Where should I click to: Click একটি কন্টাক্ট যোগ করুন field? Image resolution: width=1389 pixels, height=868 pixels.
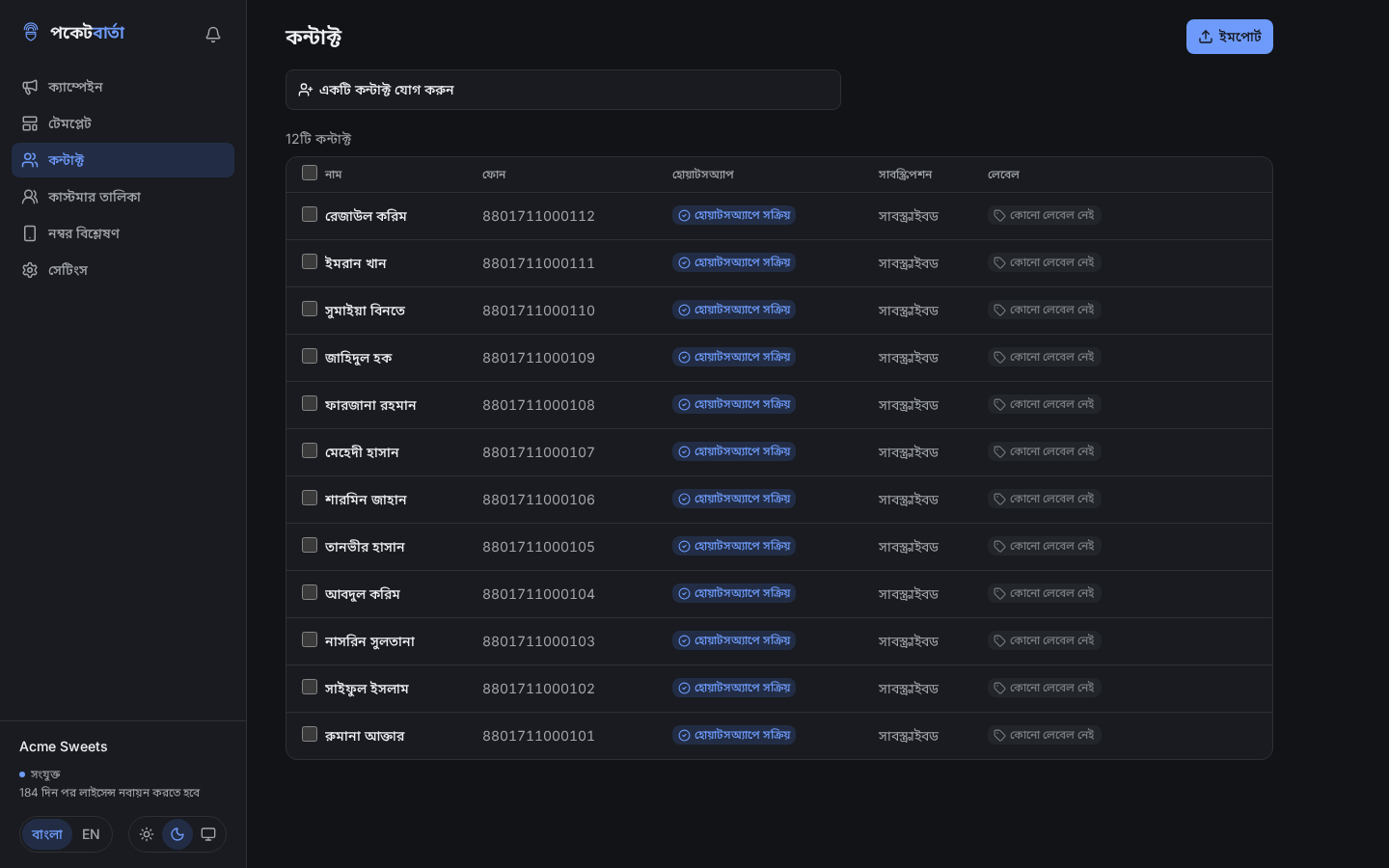562,90
